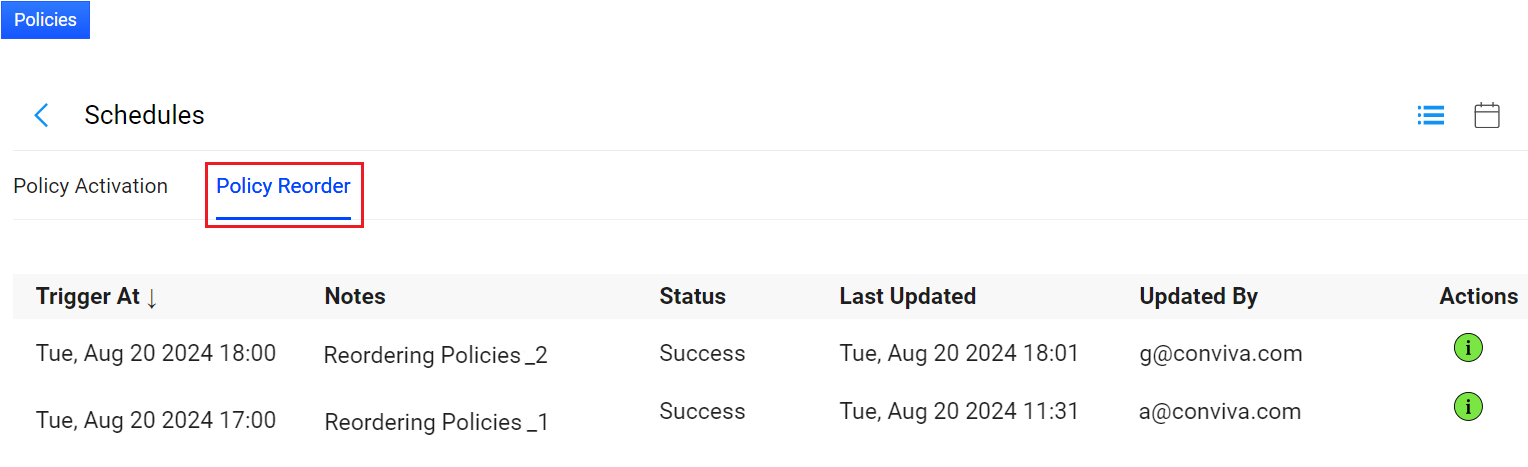Click the Updated By column header
1528x467 pixels.
1198,297
